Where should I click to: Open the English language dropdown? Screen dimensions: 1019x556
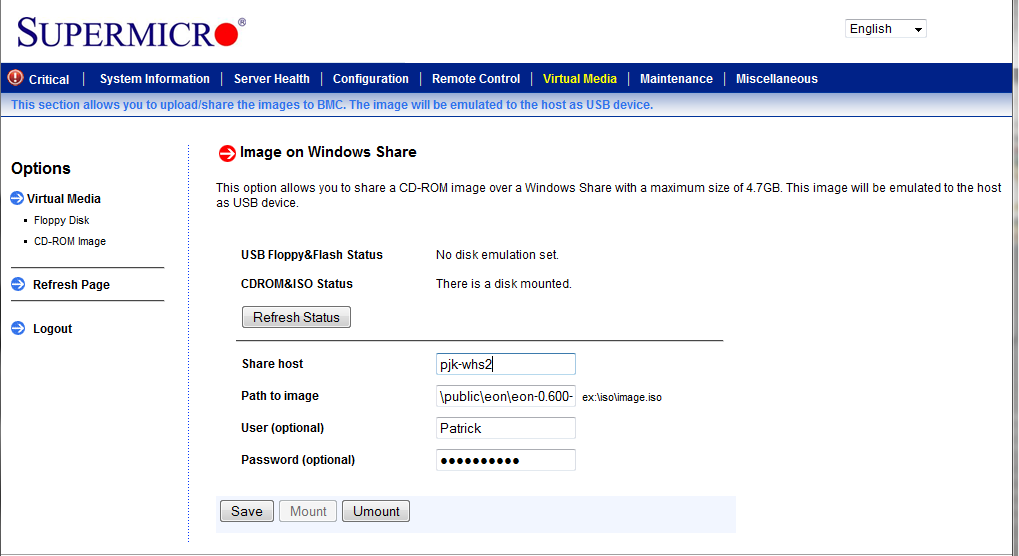[x=885, y=29]
